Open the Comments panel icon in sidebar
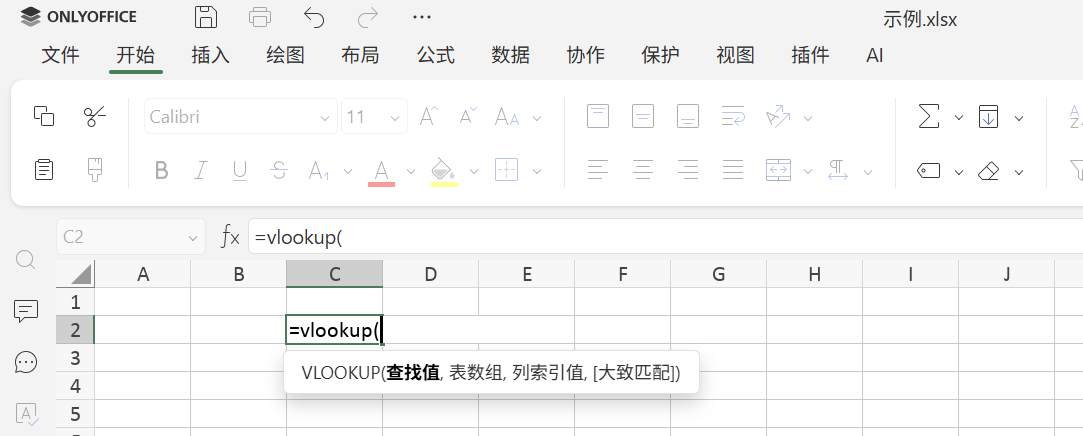The image size is (1083, 436). tap(26, 311)
